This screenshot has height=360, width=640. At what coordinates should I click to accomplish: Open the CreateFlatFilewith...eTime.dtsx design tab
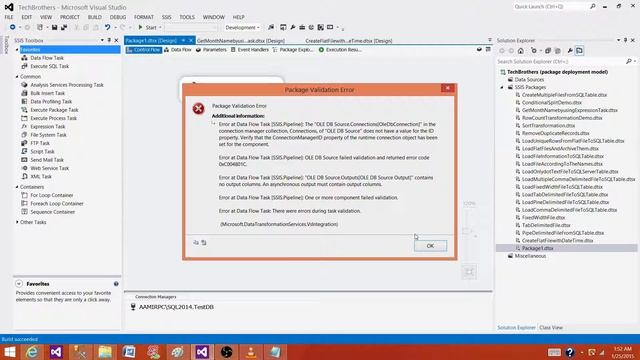(x=349, y=41)
